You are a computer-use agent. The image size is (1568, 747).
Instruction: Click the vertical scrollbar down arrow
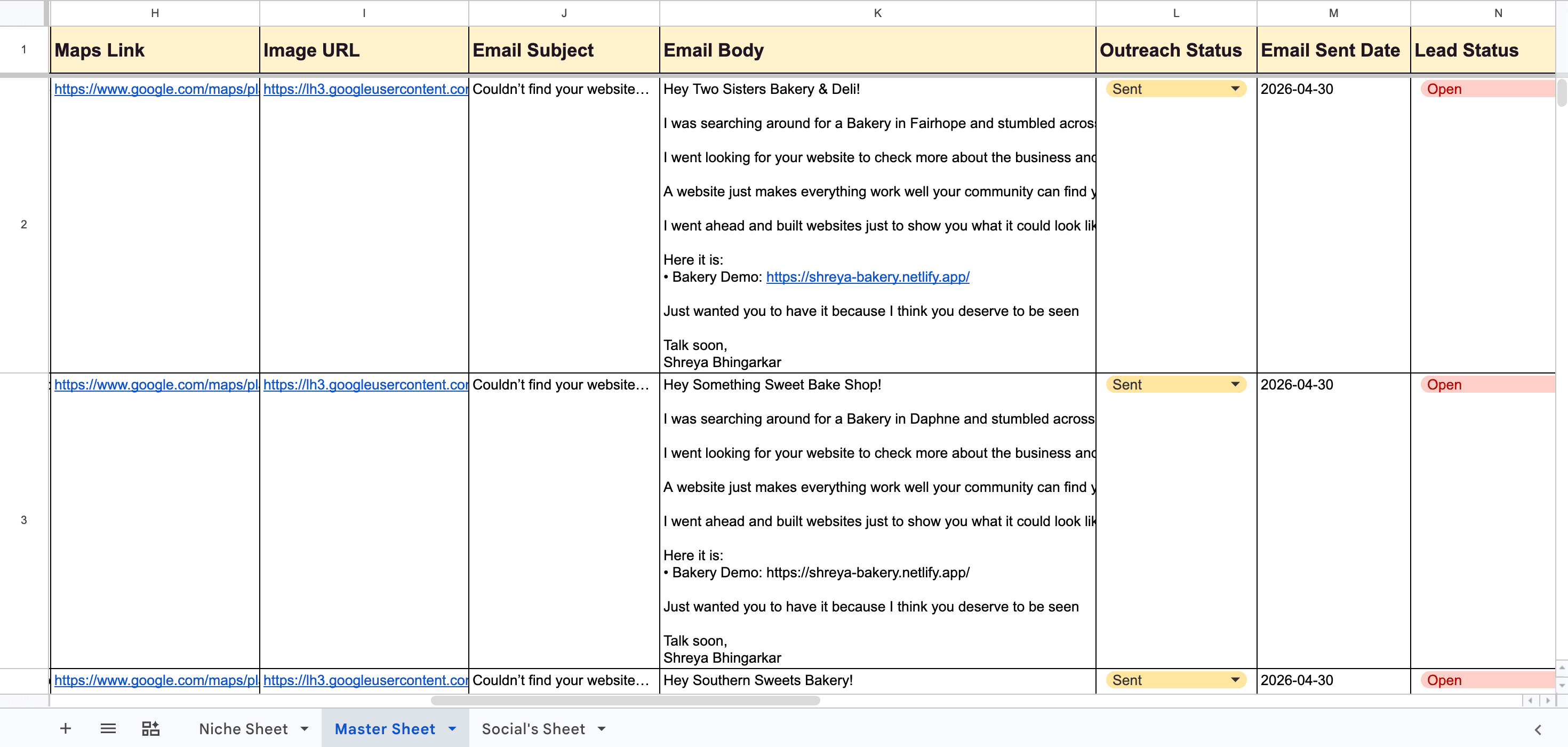coord(1561,685)
